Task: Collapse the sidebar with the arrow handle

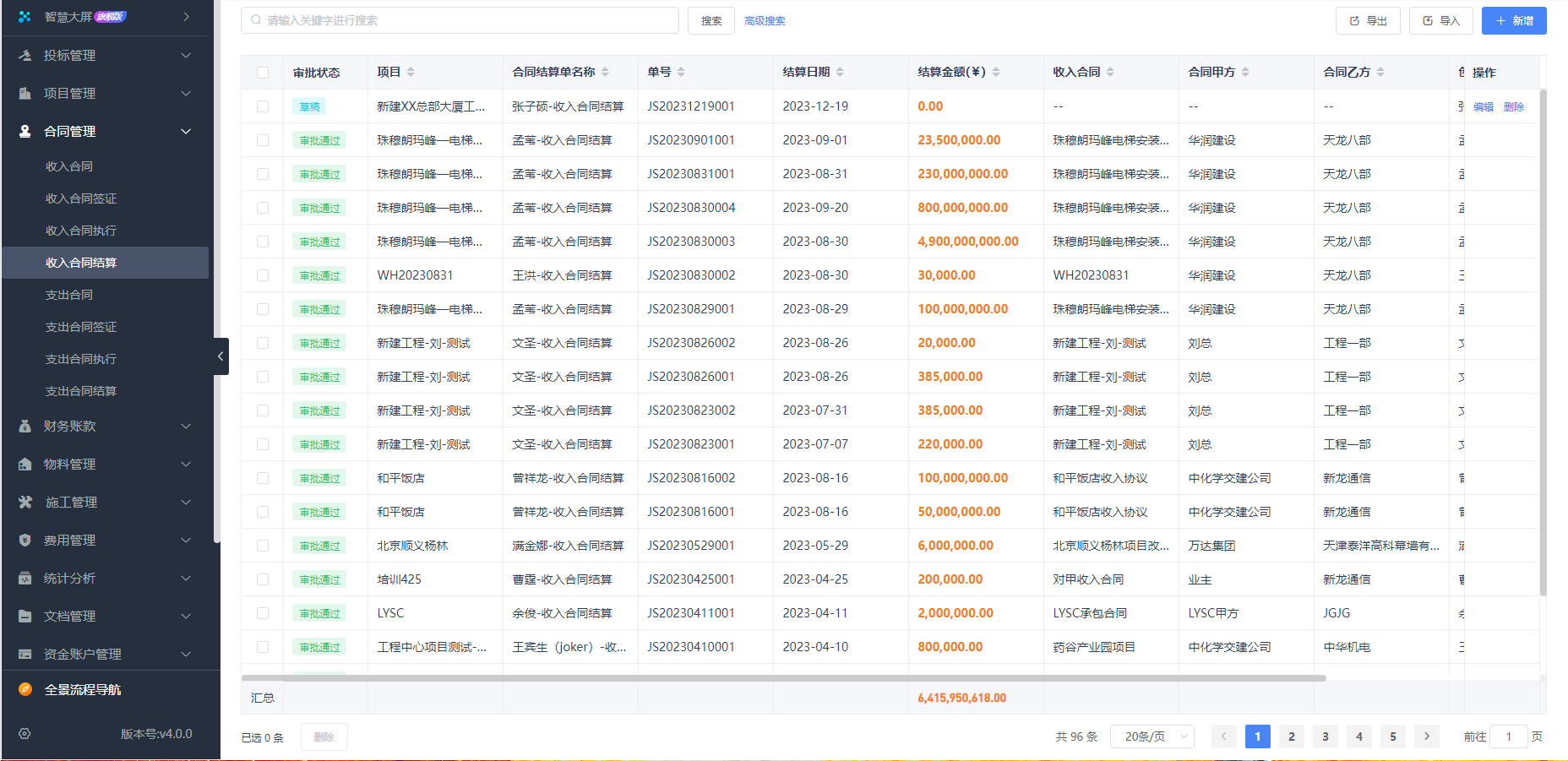Action: point(220,356)
